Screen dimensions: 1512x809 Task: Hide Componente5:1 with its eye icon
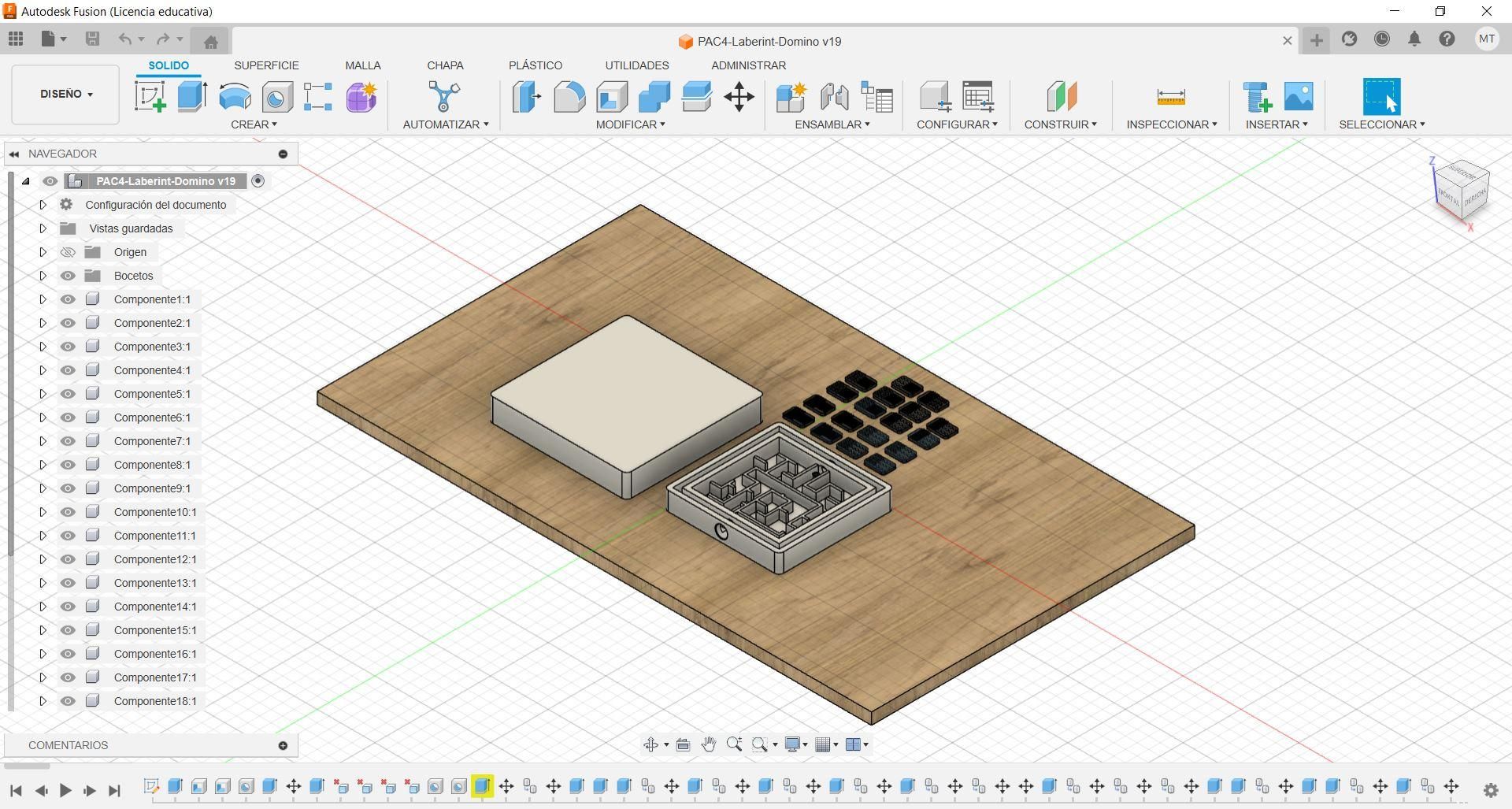68,394
